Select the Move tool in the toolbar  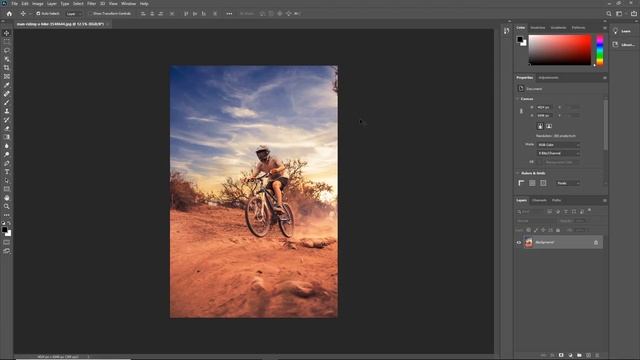(x=7, y=33)
